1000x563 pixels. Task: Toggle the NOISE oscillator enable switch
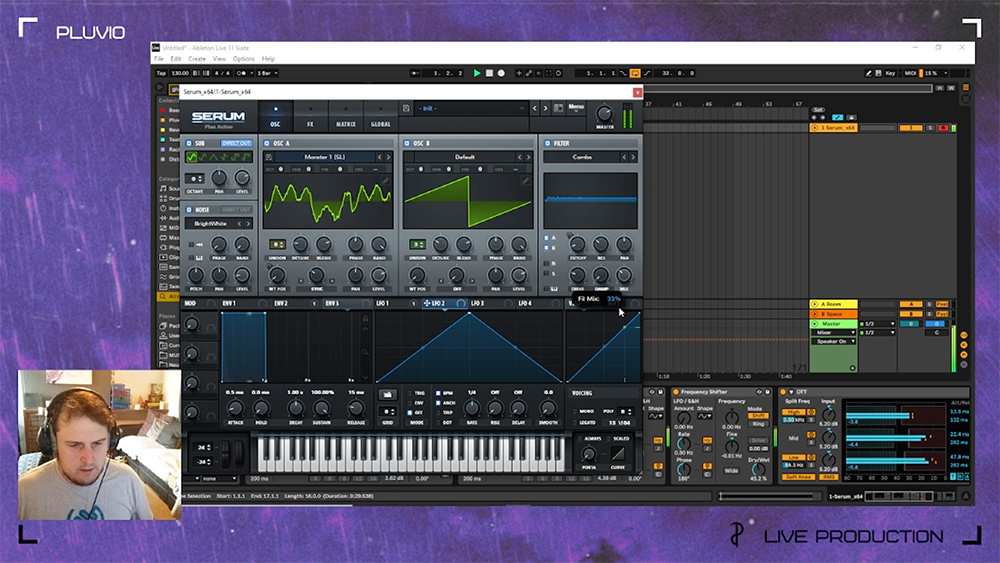click(189, 210)
